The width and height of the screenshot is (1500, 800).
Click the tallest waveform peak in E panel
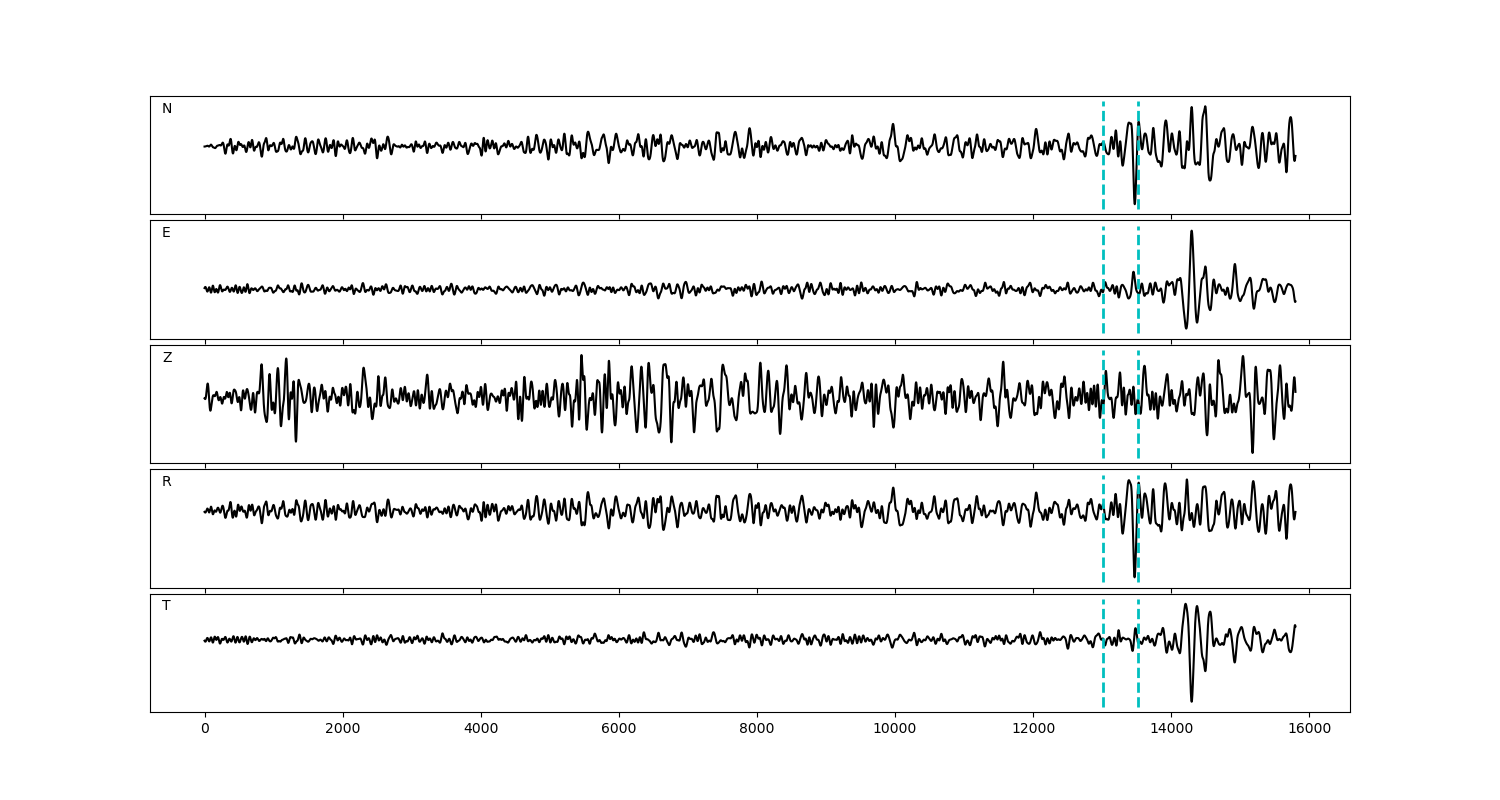click(1191, 232)
